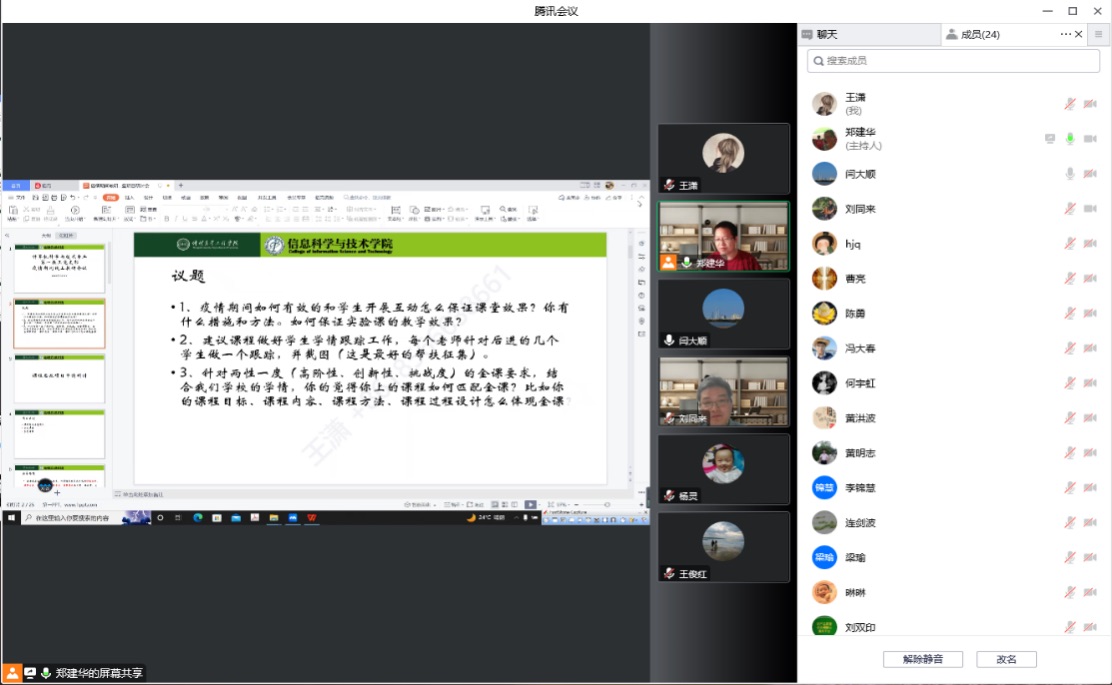Select the 成员(24) members tab
1112x685 pixels.
click(980, 34)
